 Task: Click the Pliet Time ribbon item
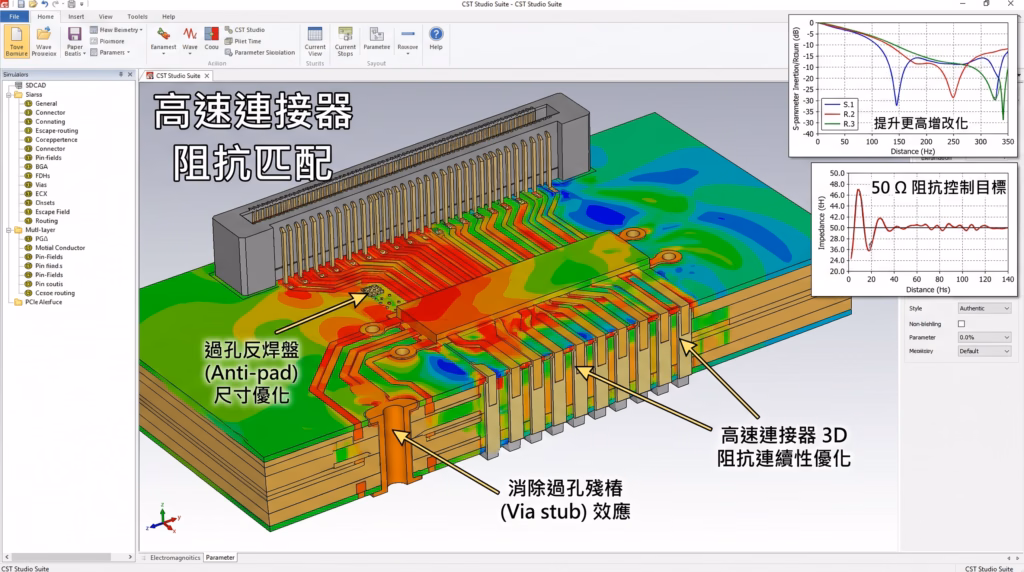243,41
